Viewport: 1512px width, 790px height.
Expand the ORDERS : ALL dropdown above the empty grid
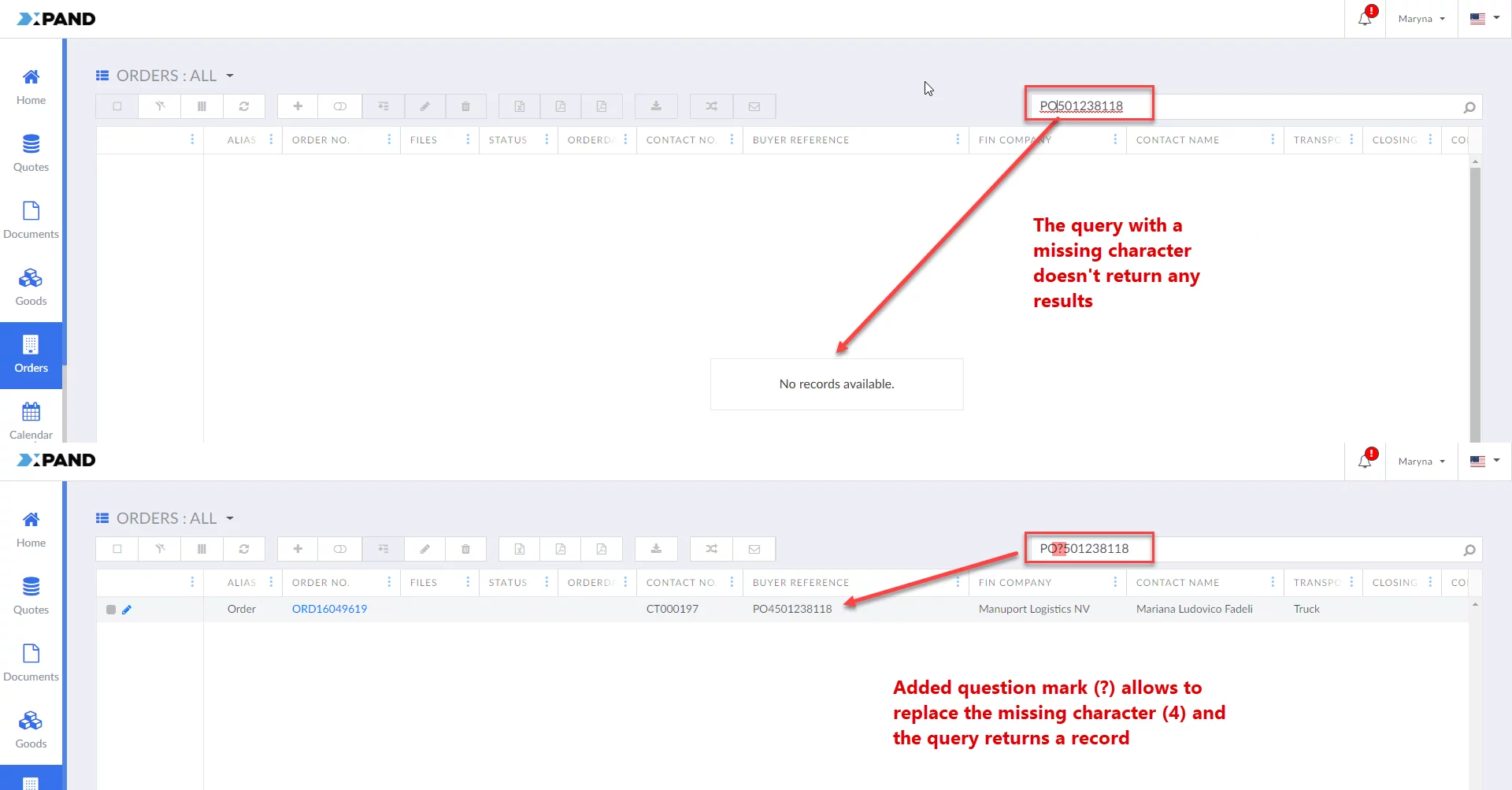pos(230,76)
